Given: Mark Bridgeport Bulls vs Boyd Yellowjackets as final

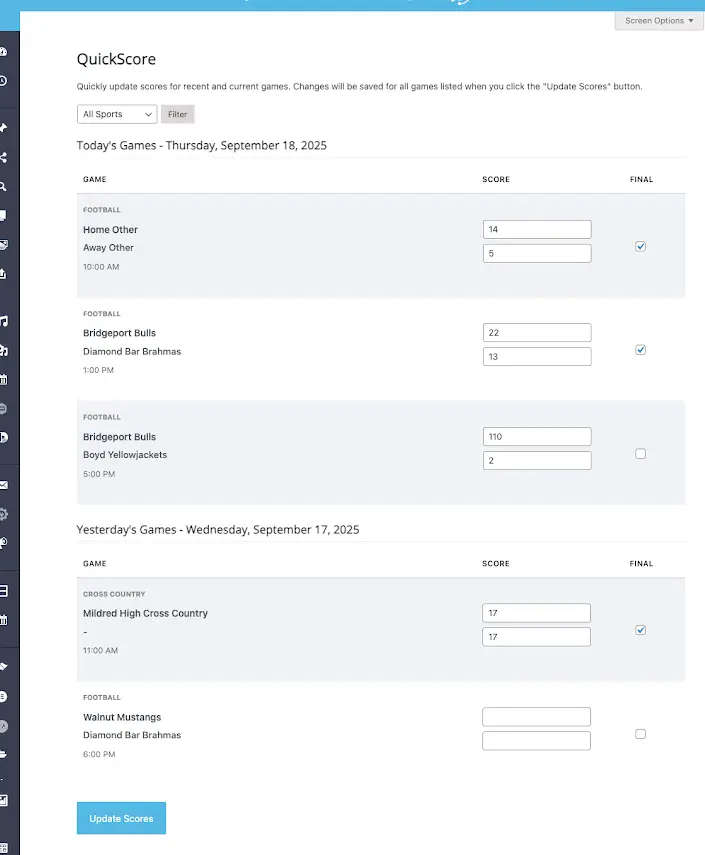Looking at the screenshot, I should click(x=641, y=454).
